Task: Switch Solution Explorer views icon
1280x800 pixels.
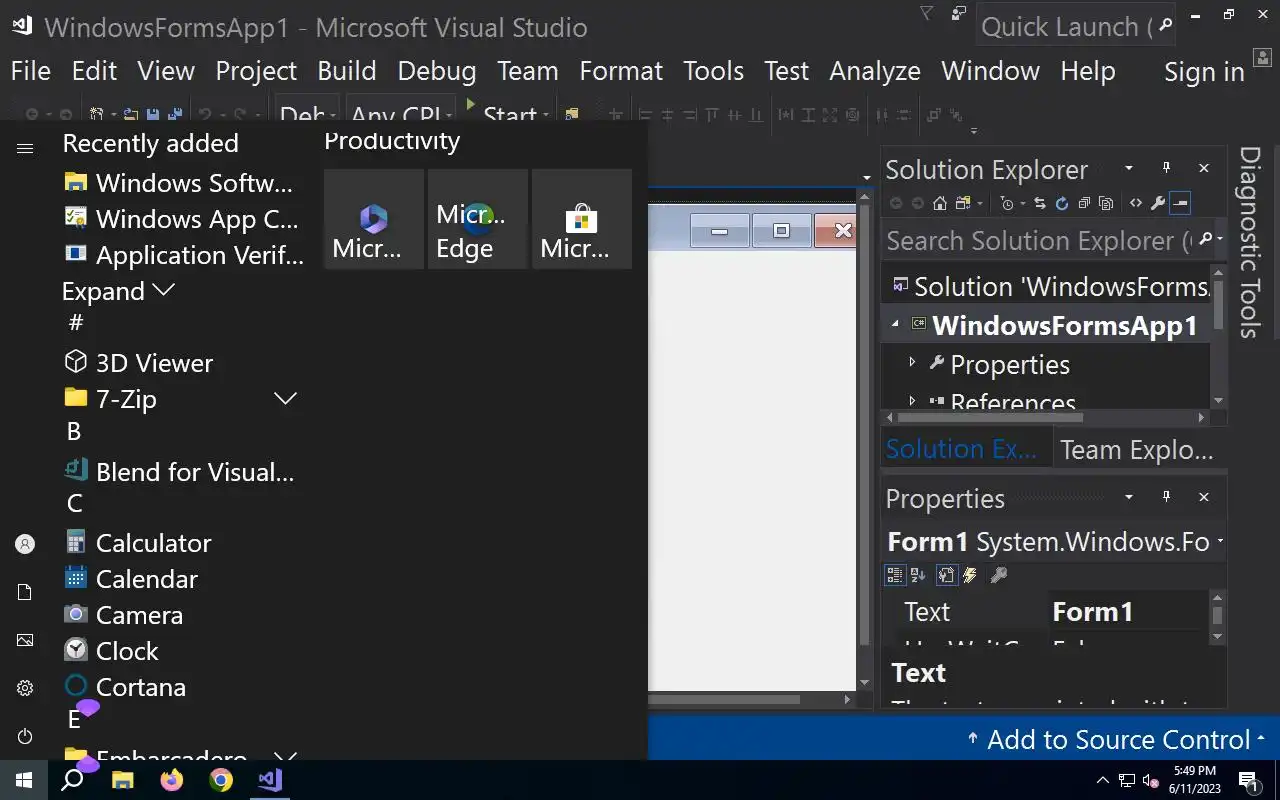Action: 963,203
